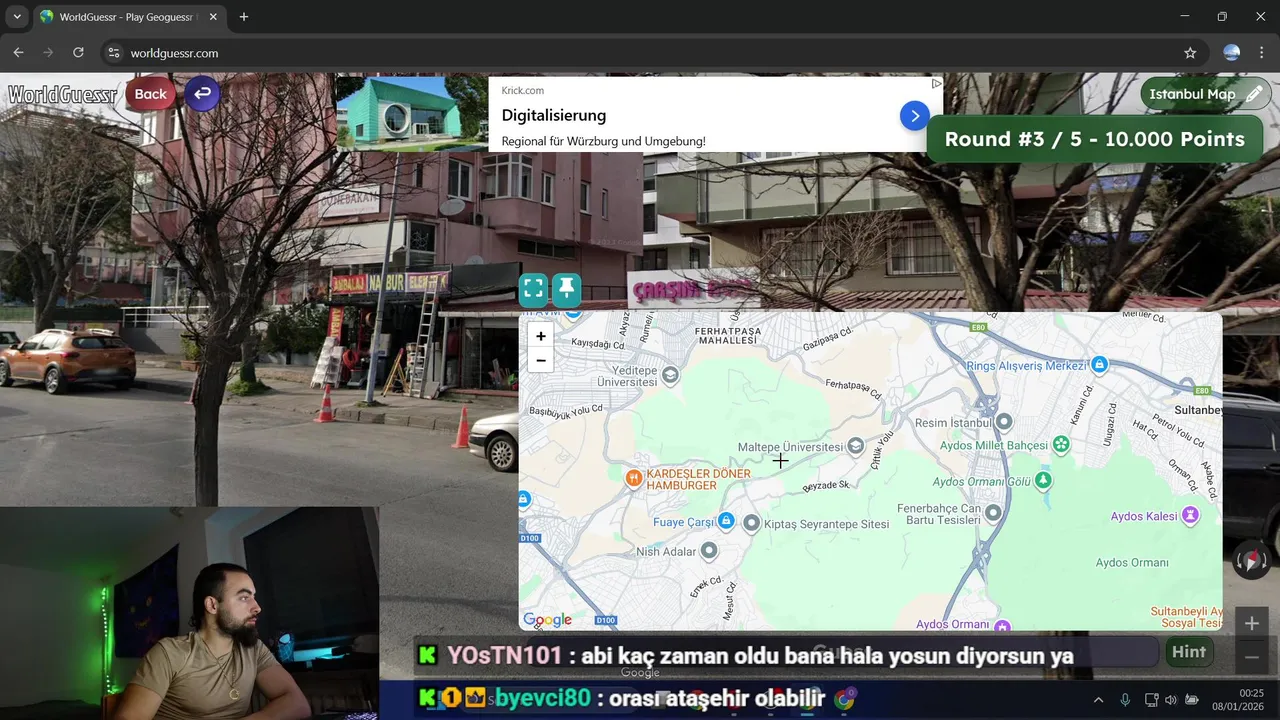Click the Nish Adalar location pin
Viewport: 1280px width, 720px height.
pyautogui.click(x=709, y=550)
